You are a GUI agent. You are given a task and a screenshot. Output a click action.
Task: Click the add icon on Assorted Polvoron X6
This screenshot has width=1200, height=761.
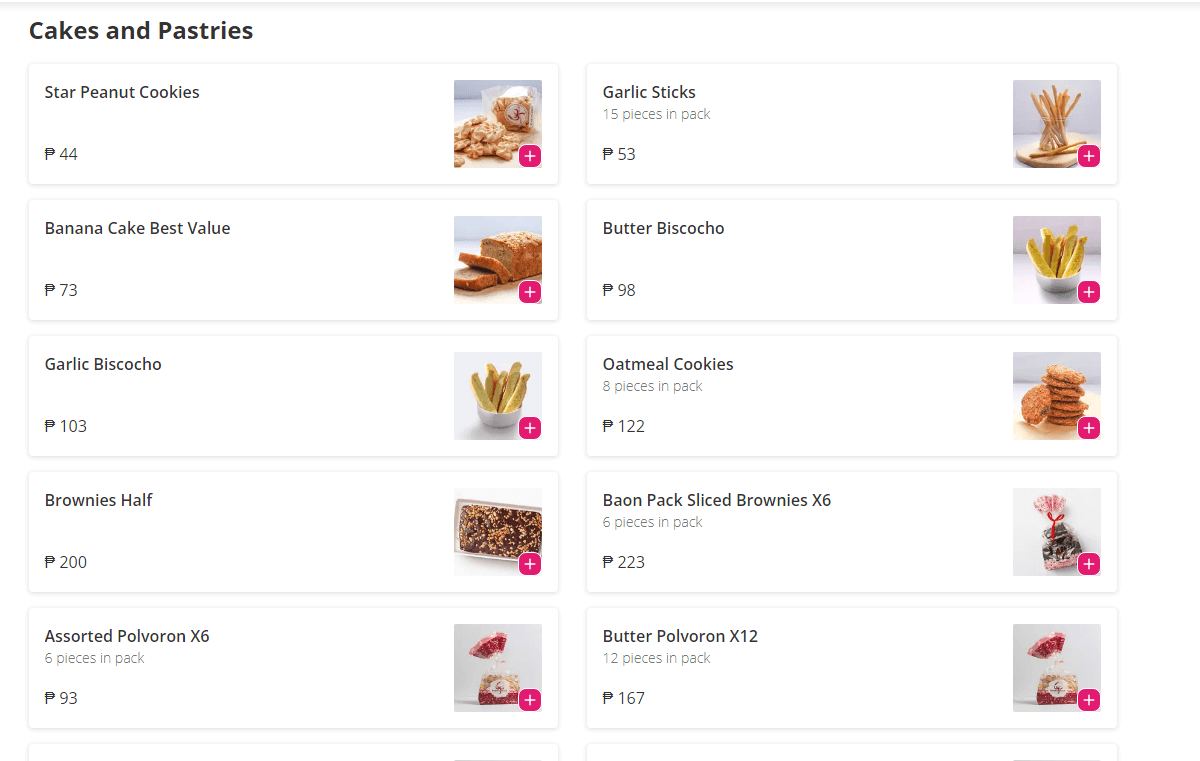[531, 700]
